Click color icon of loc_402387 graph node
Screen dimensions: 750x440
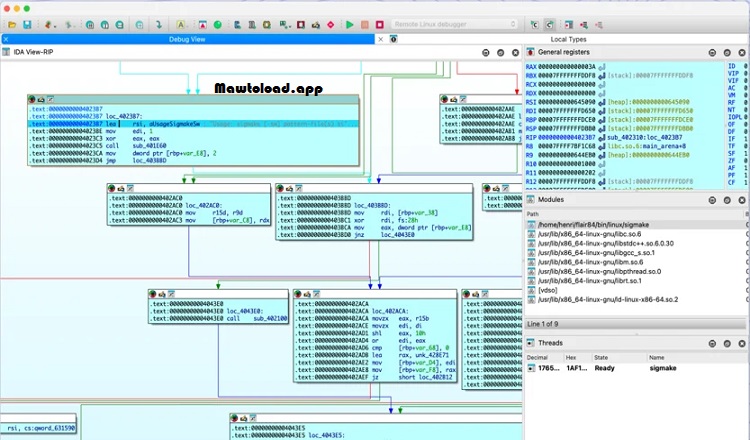32,99
